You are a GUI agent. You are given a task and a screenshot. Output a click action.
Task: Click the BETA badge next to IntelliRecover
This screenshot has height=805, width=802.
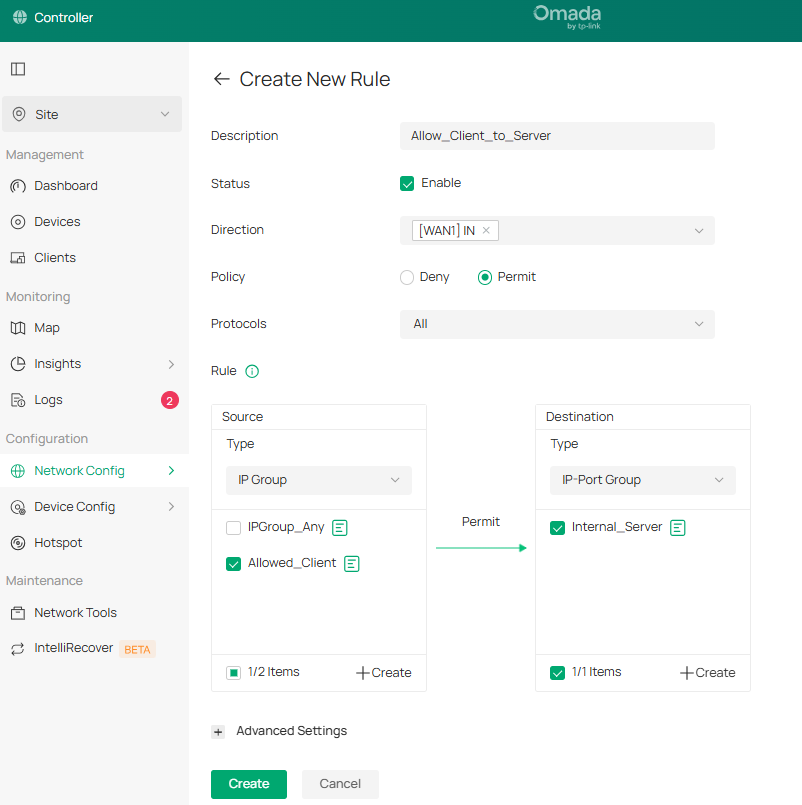coord(138,649)
